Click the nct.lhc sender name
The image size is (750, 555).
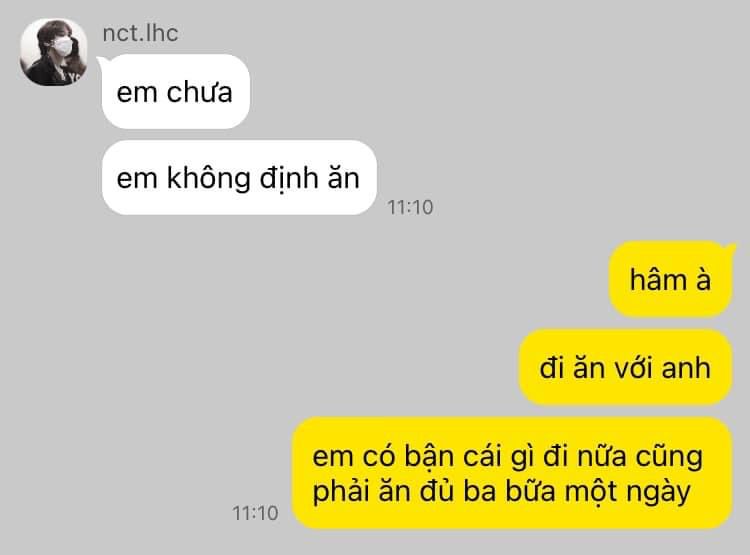click(140, 33)
